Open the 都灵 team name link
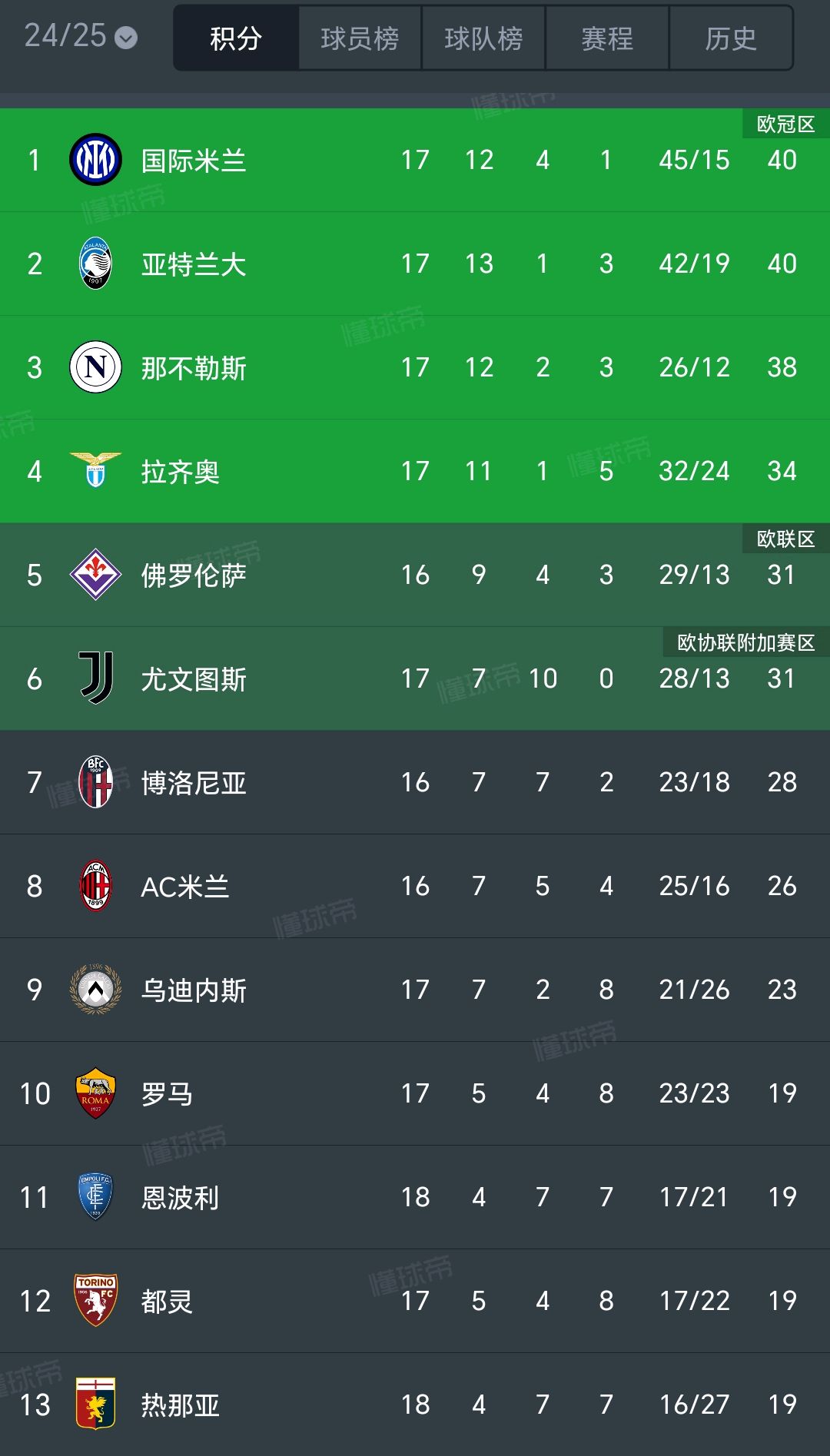 click(x=167, y=1302)
